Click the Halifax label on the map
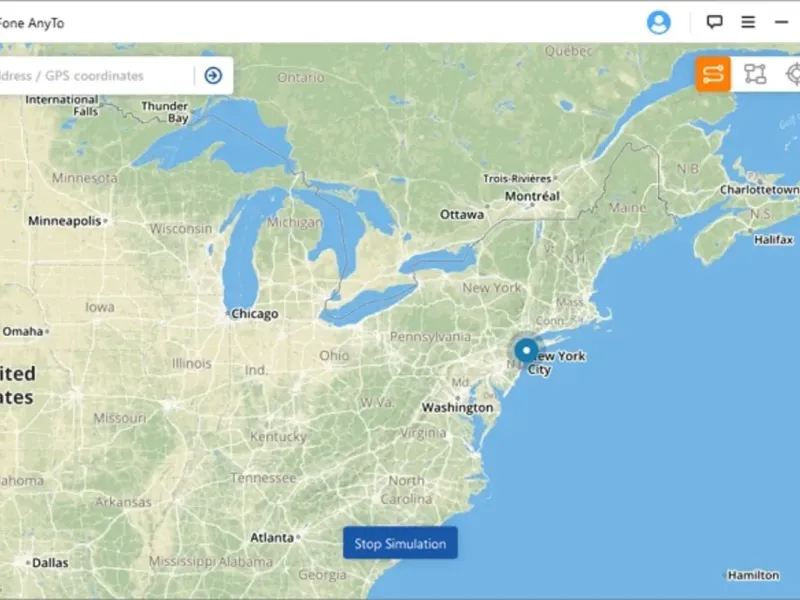 click(x=773, y=239)
